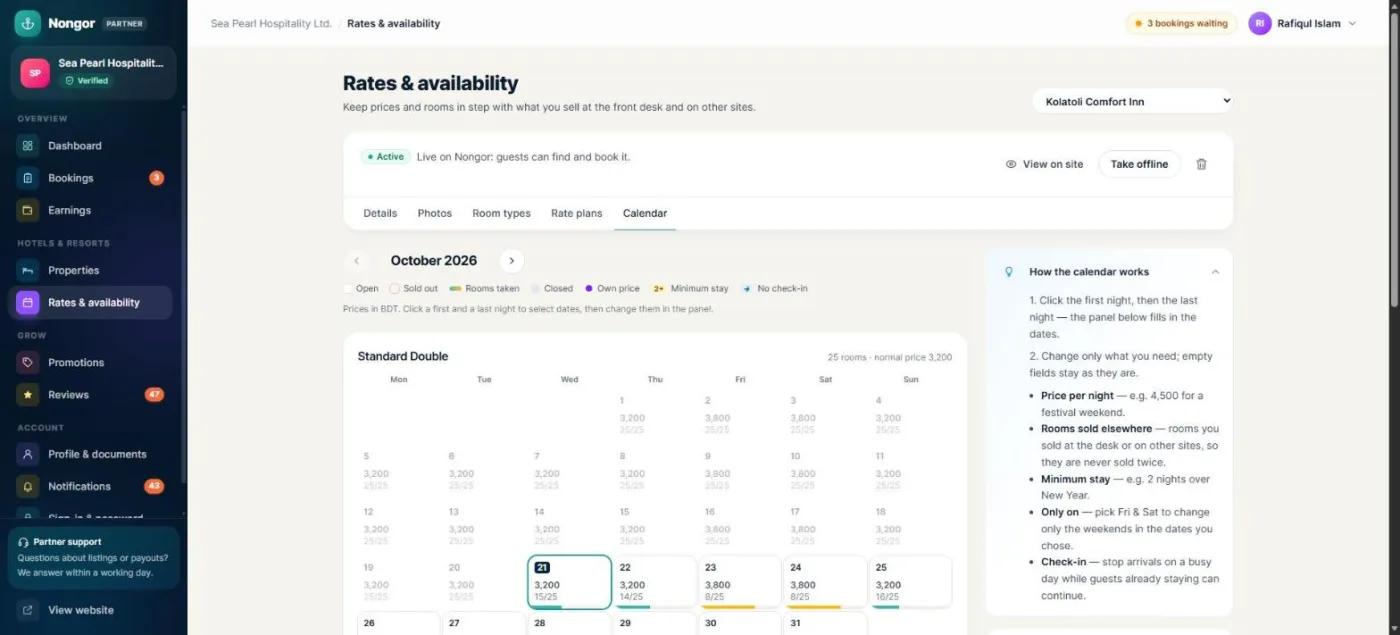This screenshot has height=635, width=1400.
Task: Select October 25 with 16/25 rooms
Action: [x=910, y=582]
